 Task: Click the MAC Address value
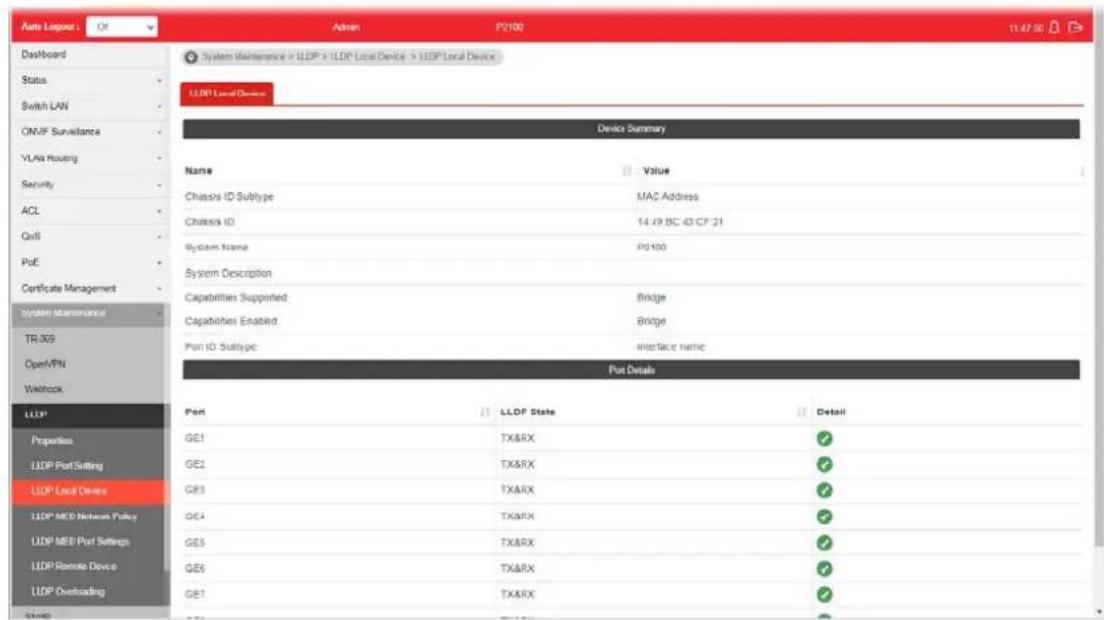667,196
